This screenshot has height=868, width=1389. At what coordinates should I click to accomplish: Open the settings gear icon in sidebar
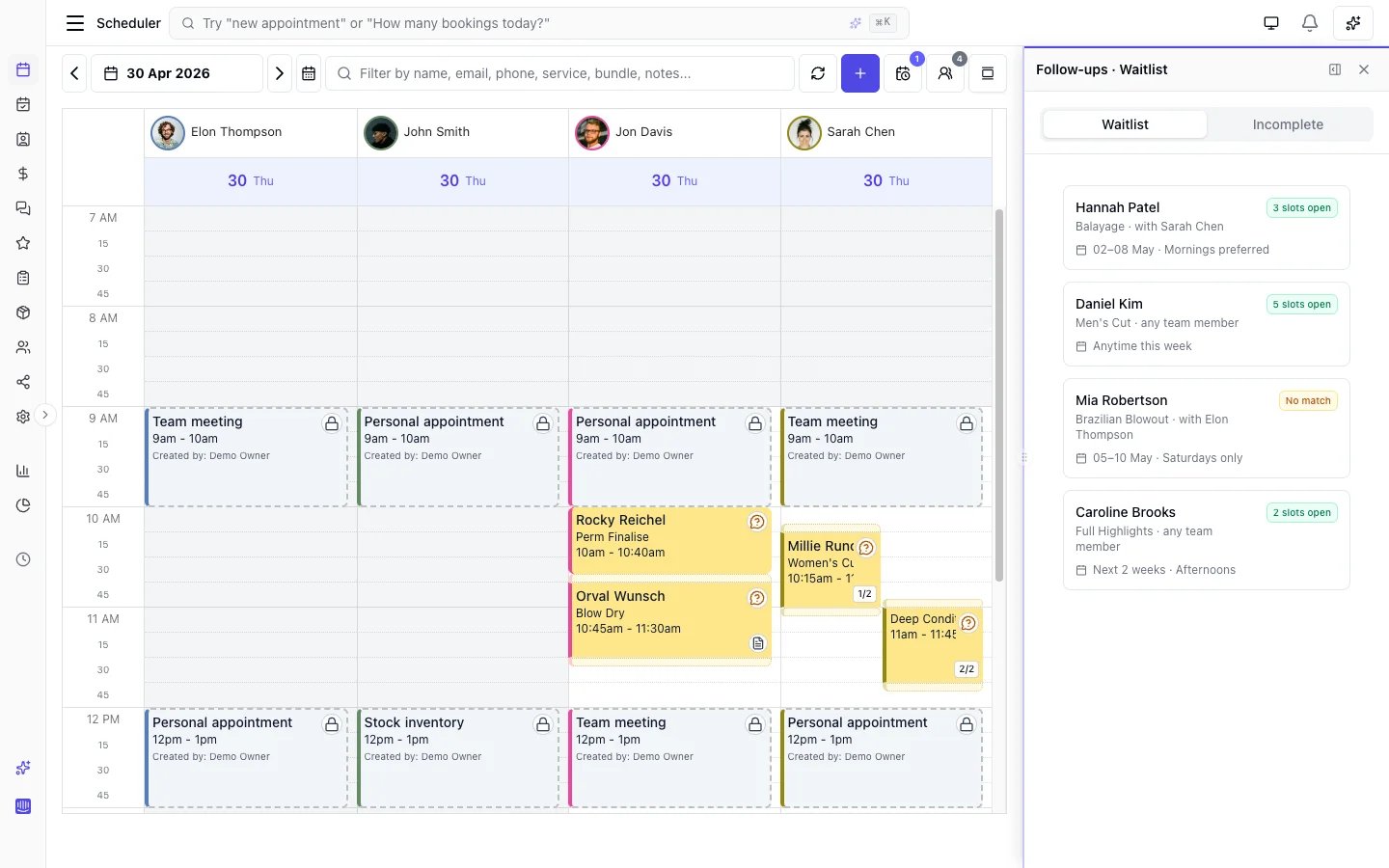tap(23, 417)
